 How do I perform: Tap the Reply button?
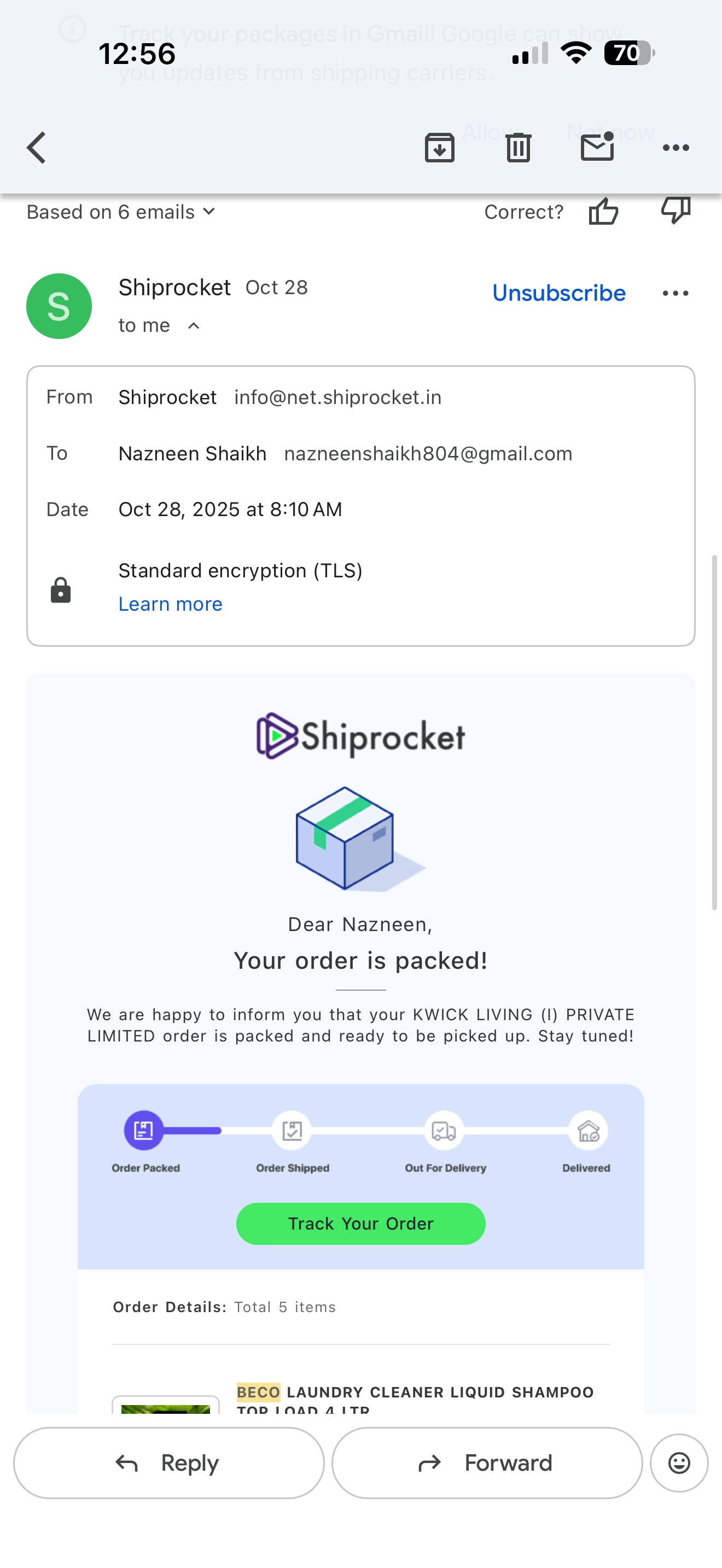[168, 1462]
